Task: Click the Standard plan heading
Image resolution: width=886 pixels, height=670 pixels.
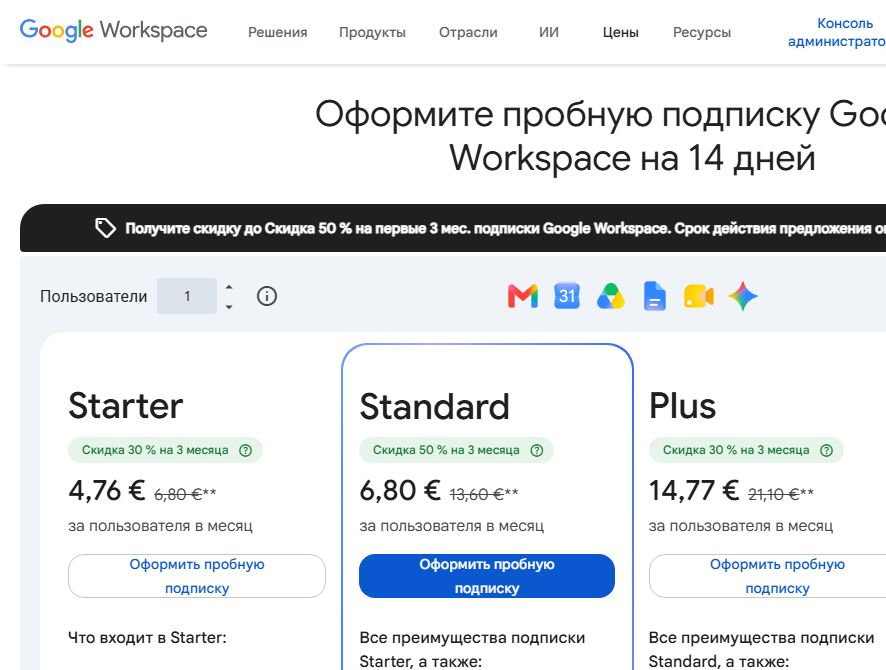Action: tap(435, 406)
